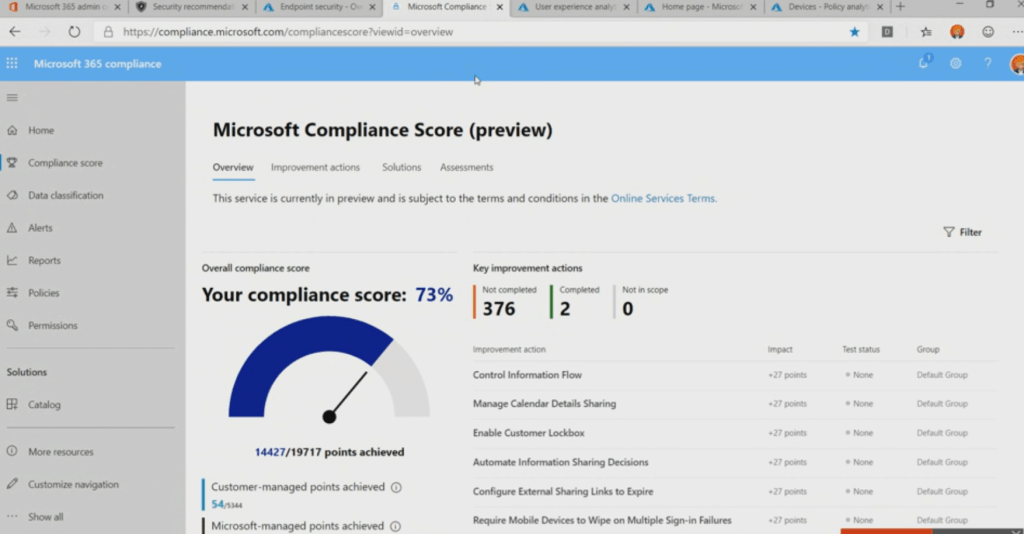
Task: Open the settings gear in header
Action: click(x=955, y=63)
